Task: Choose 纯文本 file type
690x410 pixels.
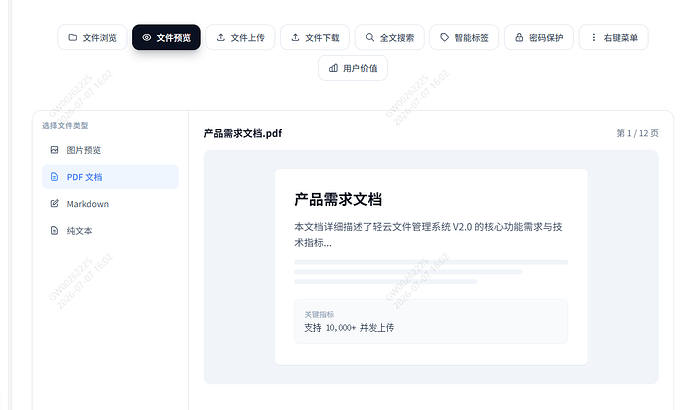Action: 110,231
